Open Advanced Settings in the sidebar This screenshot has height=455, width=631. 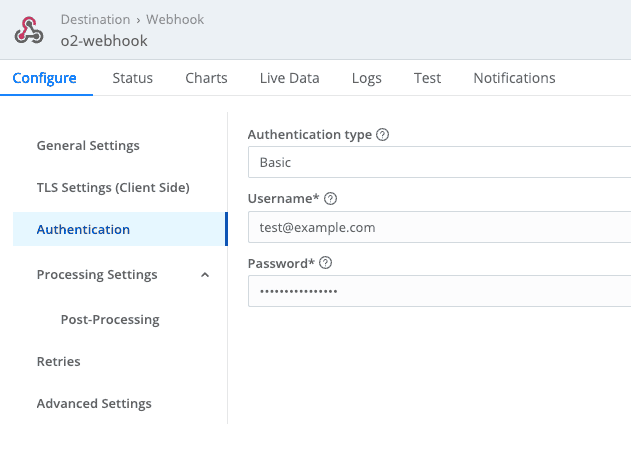tap(94, 404)
